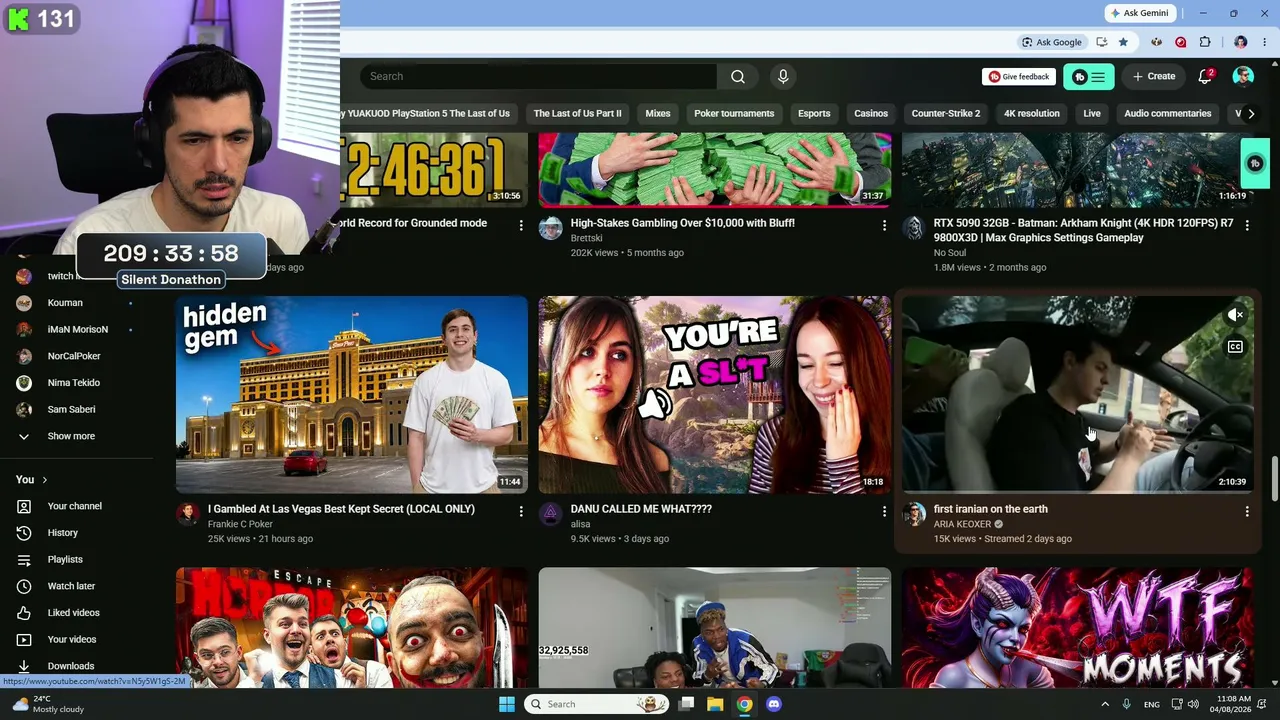Open Watch later in sidebar
The image size is (1280, 720).
[x=71, y=586]
